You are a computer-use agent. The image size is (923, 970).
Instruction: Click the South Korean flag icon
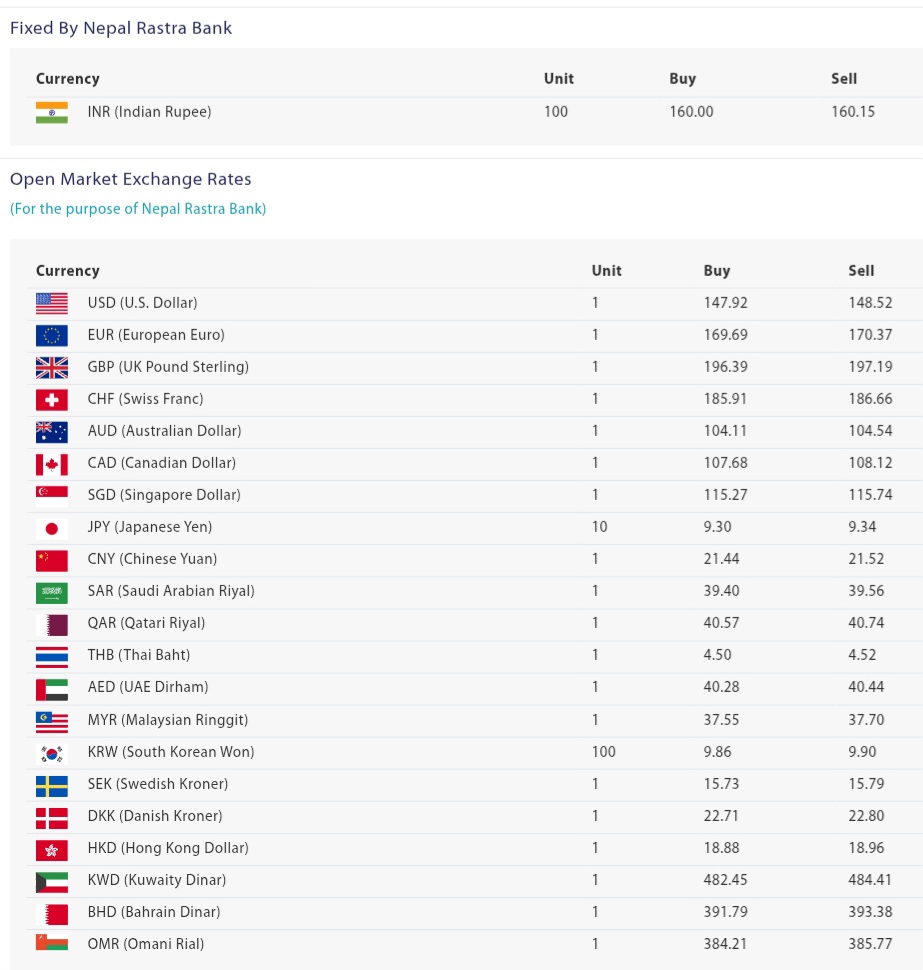click(52, 752)
